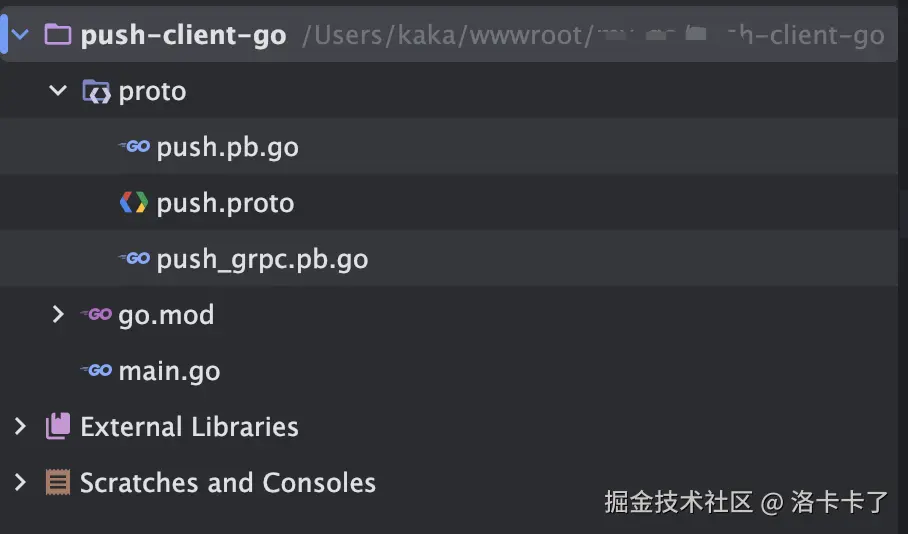
Task: Select the go.mod file name
Action: (166, 315)
